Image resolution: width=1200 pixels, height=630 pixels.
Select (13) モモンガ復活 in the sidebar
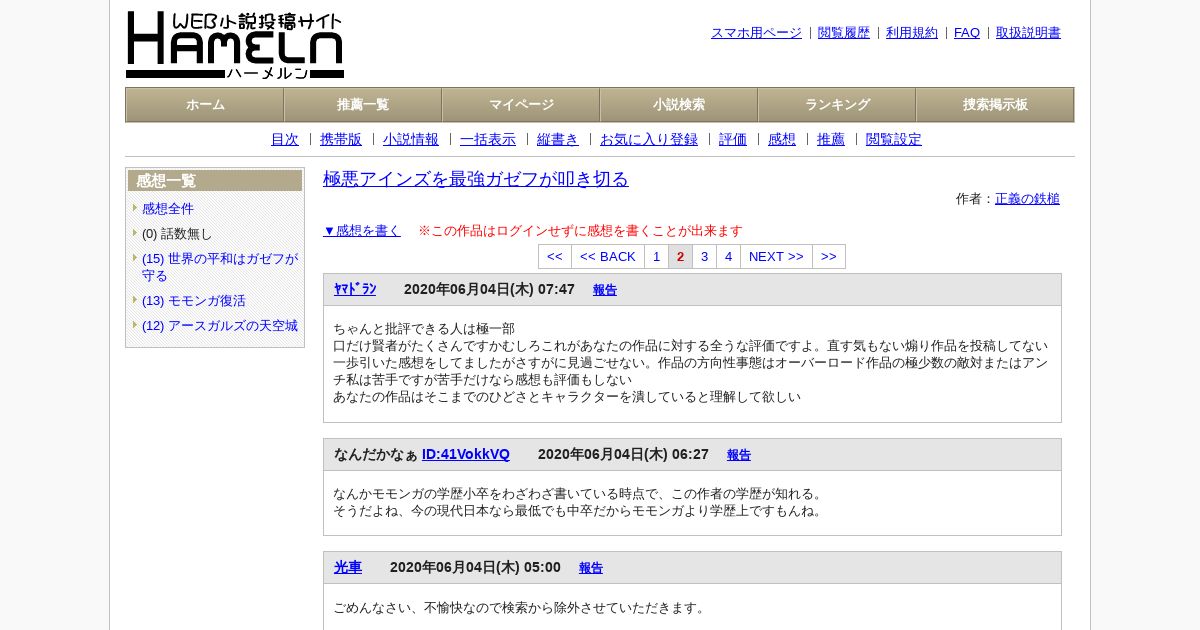click(193, 301)
